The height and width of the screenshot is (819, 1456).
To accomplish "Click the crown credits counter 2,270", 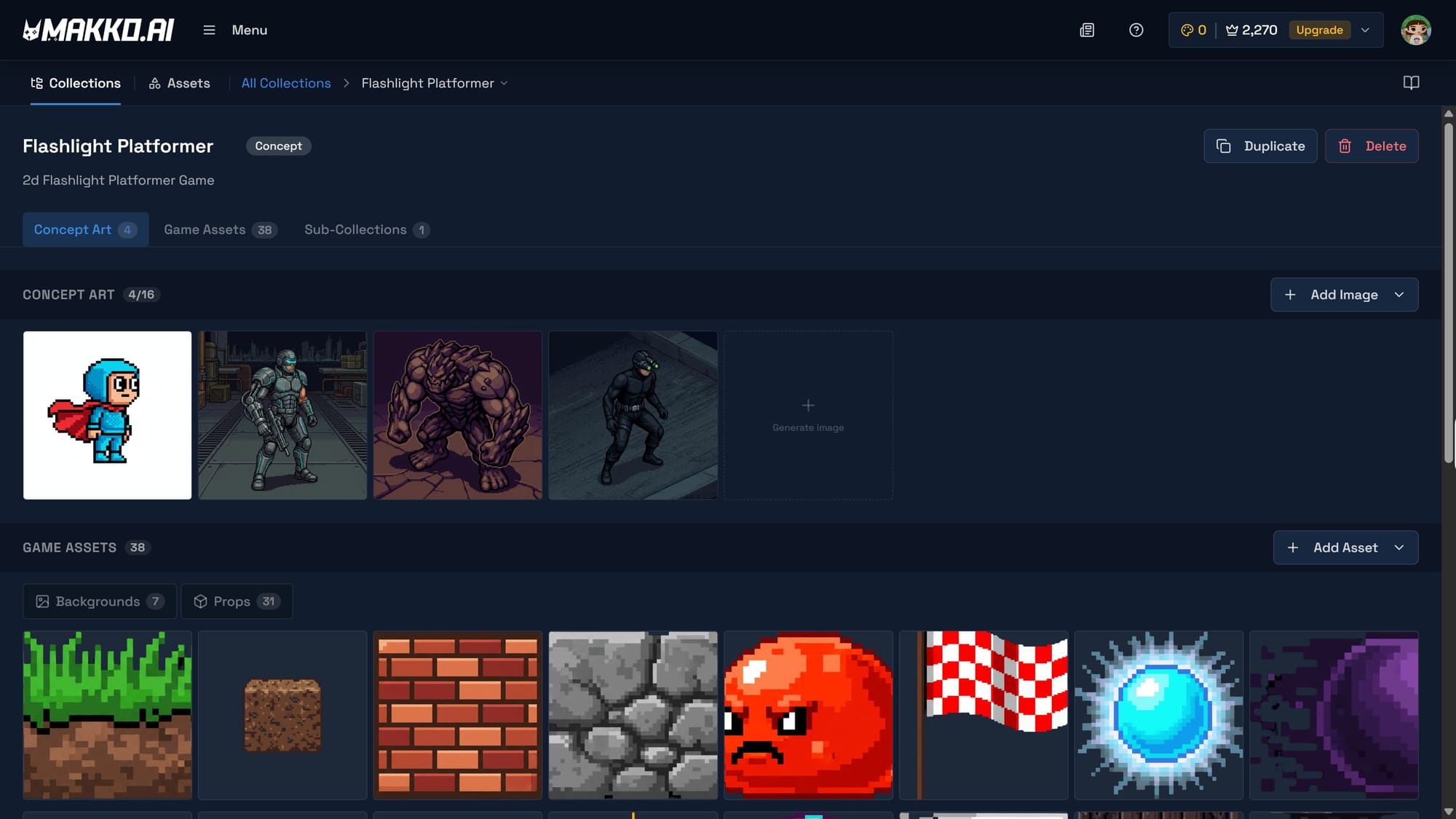I will [1252, 30].
